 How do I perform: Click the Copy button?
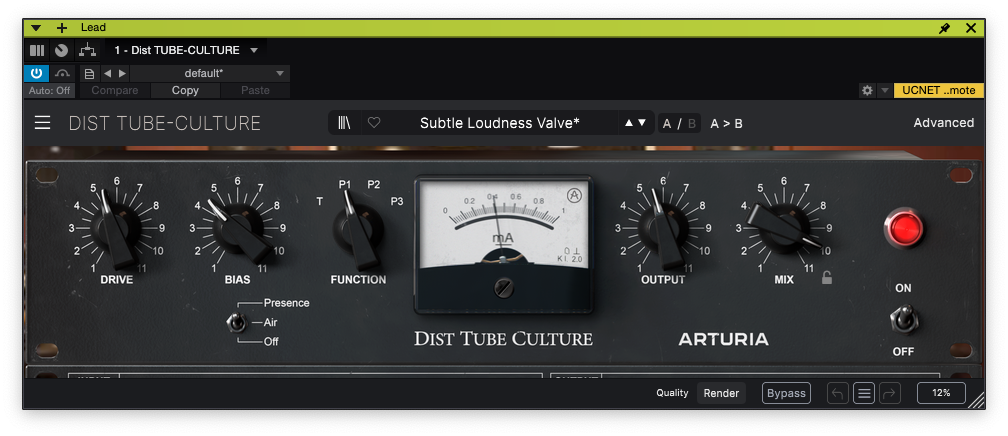coord(185,91)
